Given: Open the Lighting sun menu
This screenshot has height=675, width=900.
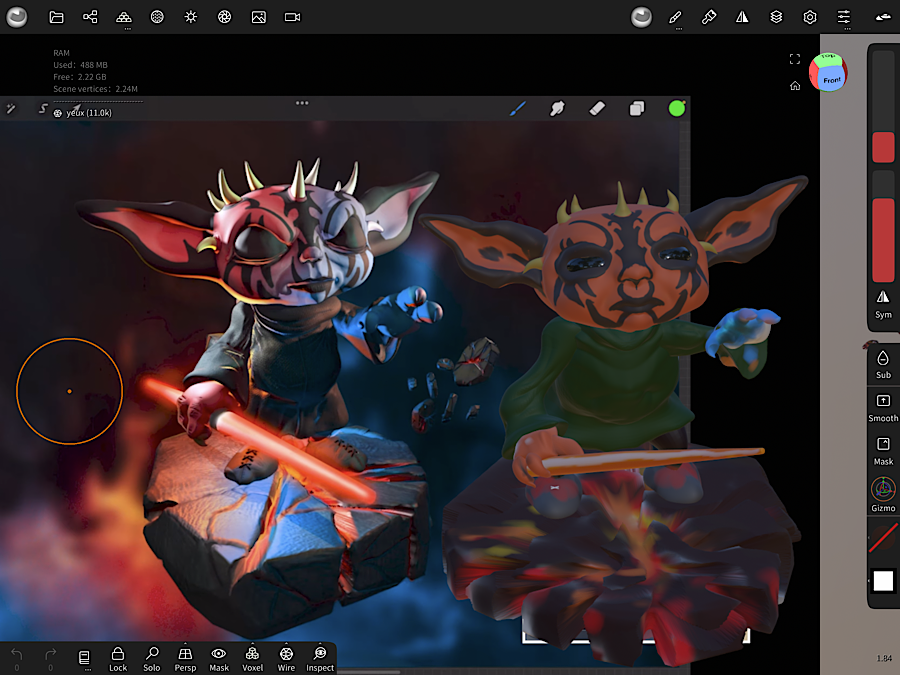Looking at the screenshot, I should click(x=191, y=17).
